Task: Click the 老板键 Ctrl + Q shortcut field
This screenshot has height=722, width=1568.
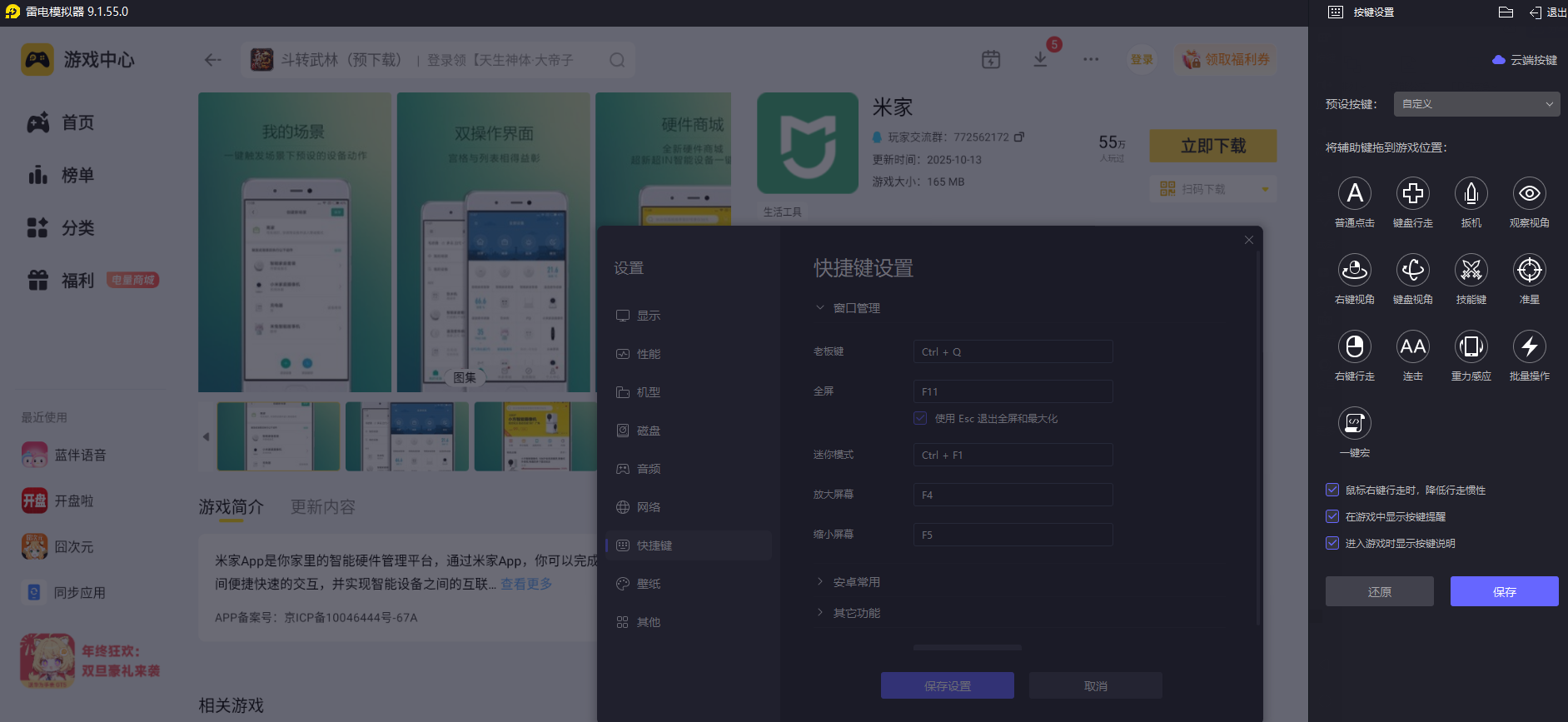Action: 1013,351
